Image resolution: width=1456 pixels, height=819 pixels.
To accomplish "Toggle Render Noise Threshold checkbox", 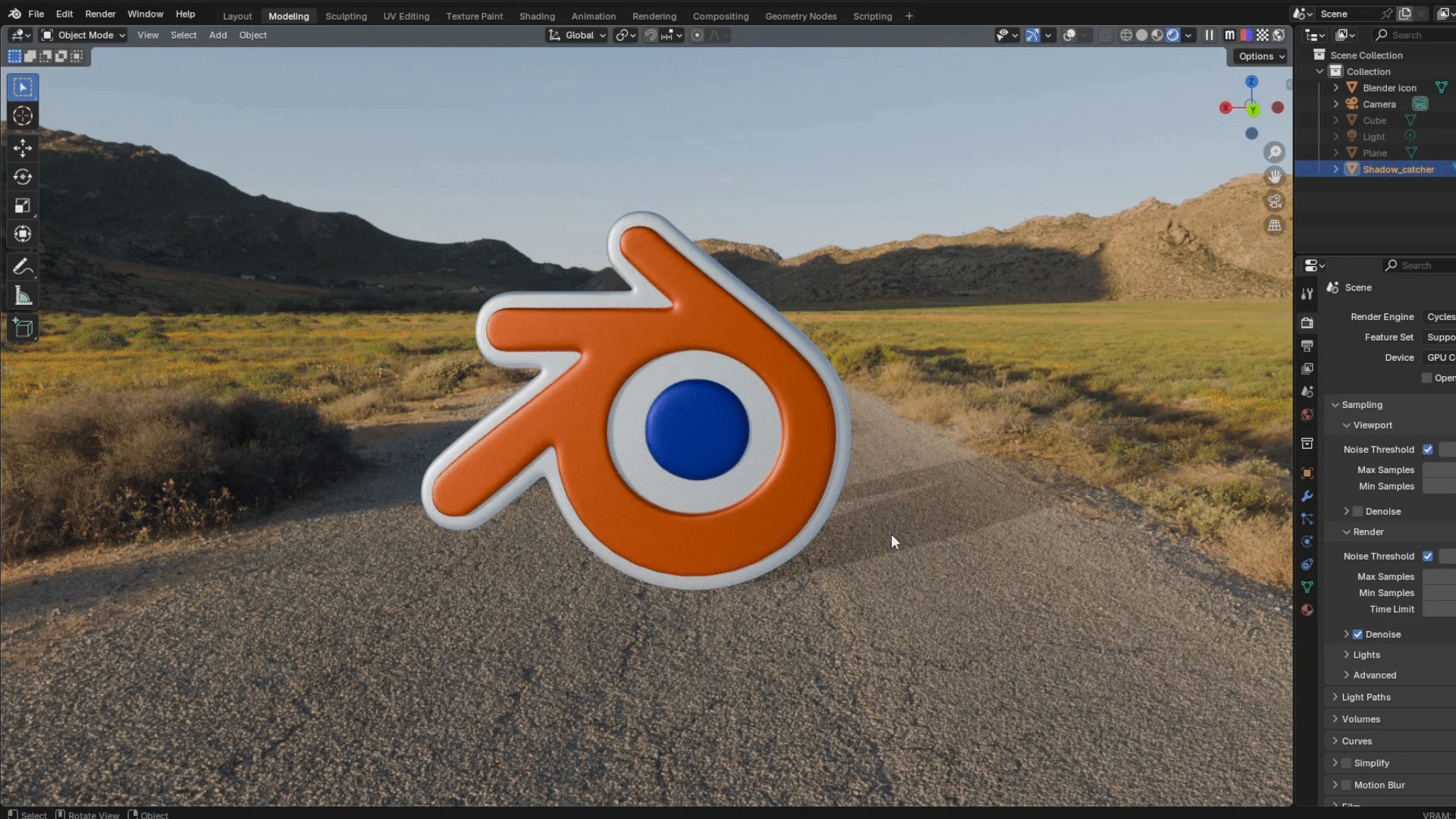I will click(1428, 557).
